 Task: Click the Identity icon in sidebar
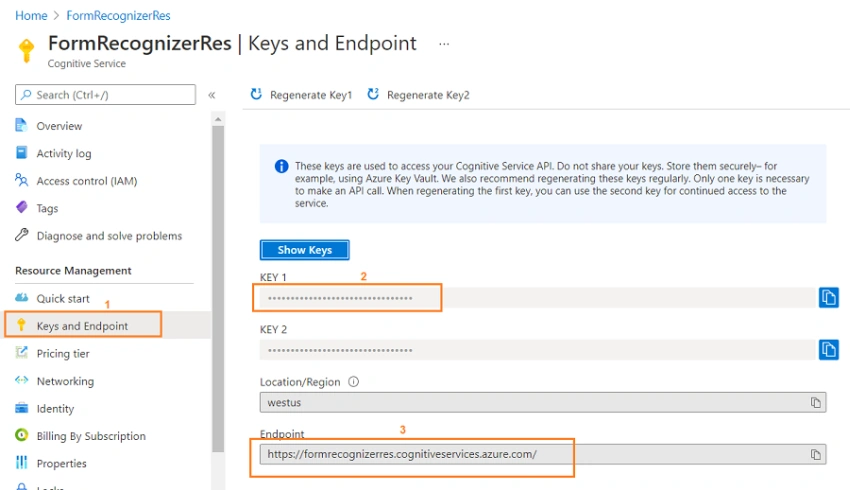click(x=21, y=408)
